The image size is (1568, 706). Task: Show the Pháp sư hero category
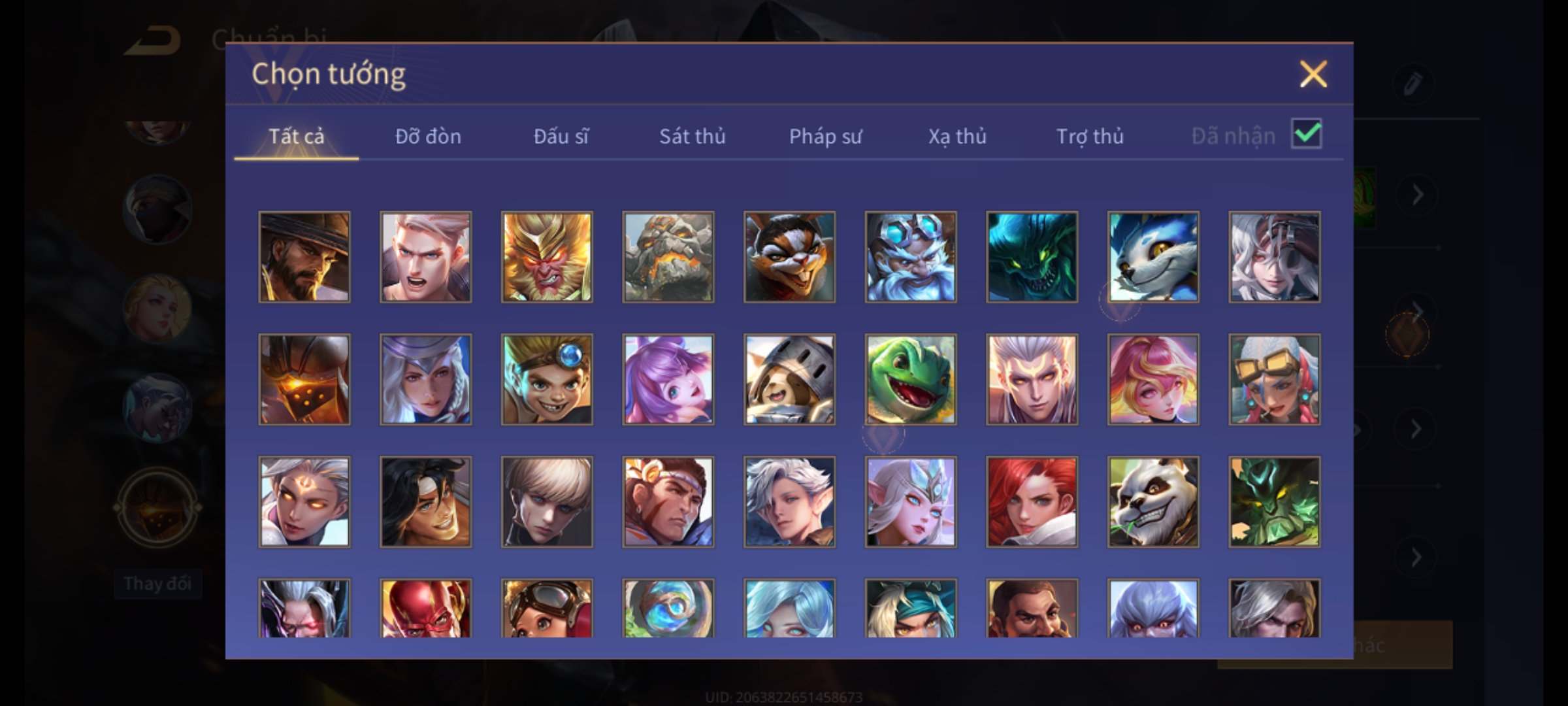click(825, 136)
